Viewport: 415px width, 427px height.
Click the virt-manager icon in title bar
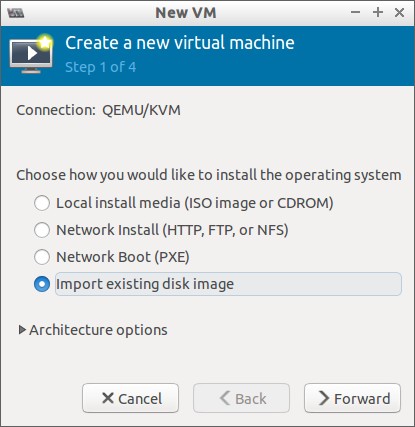tap(16, 13)
